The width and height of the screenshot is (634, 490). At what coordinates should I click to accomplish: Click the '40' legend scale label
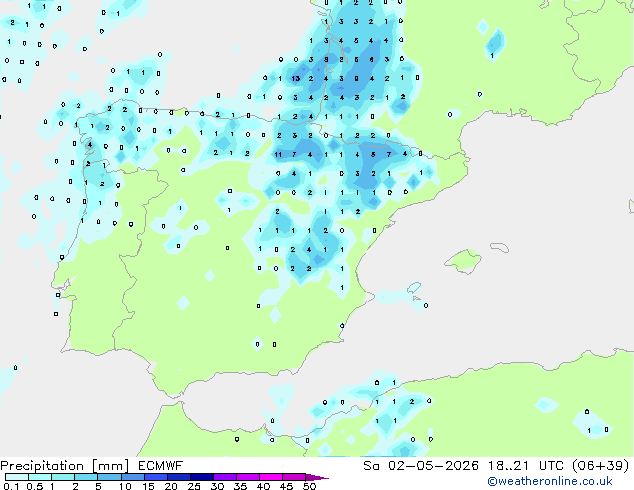[x=263, y=486]
